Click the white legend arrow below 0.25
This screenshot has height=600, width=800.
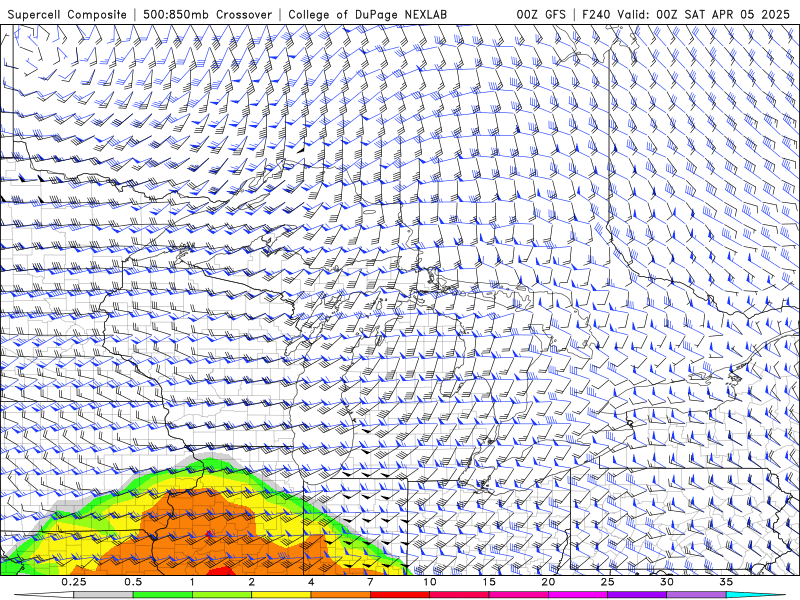(44, 595)
